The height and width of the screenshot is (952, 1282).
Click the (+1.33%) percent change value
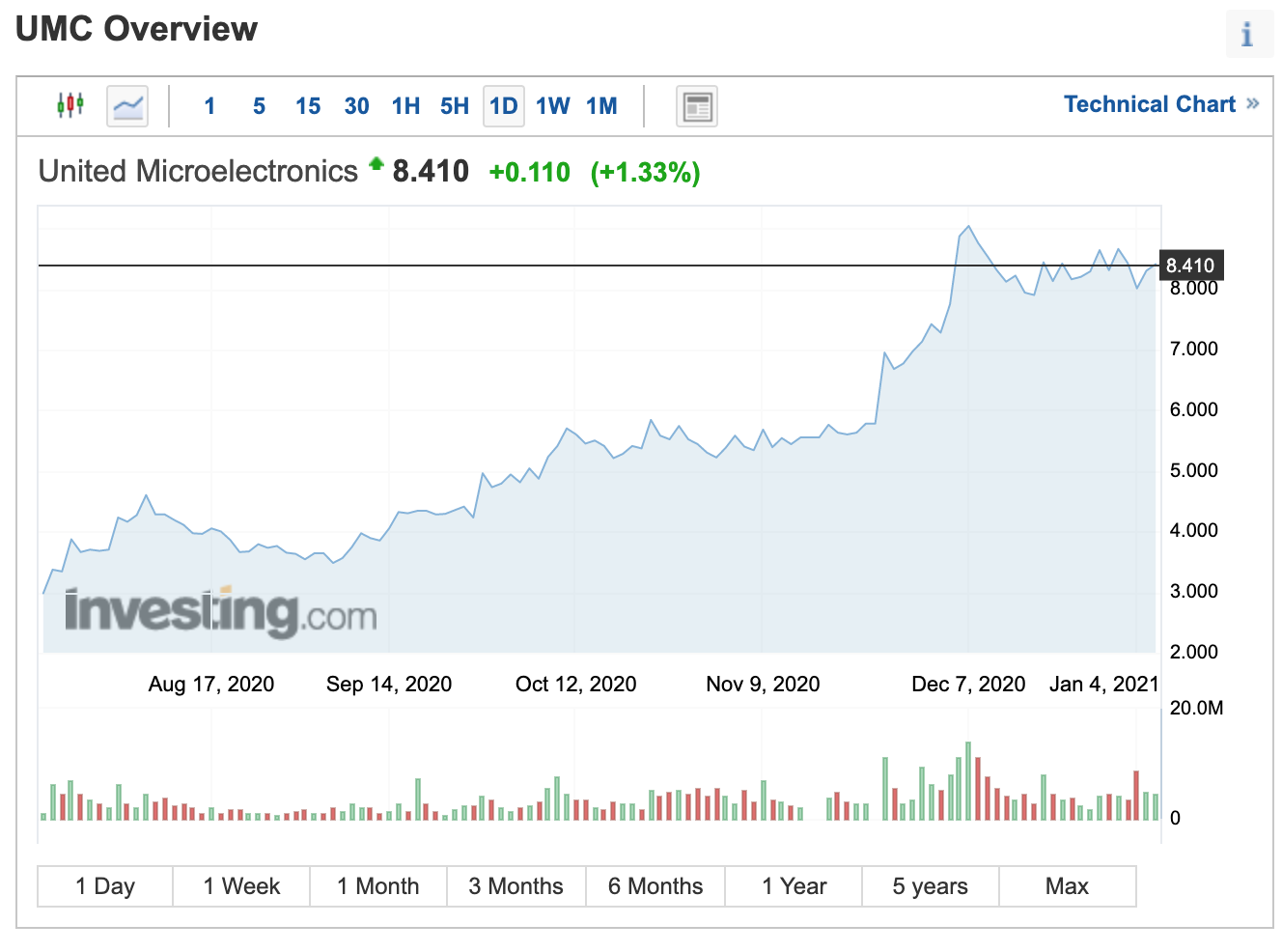(645, 173)
